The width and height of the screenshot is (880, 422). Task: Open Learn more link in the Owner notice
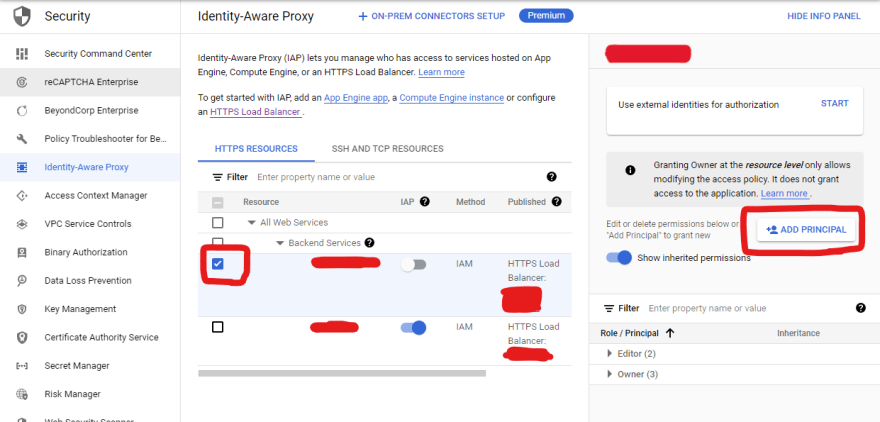tap(783, 193)
